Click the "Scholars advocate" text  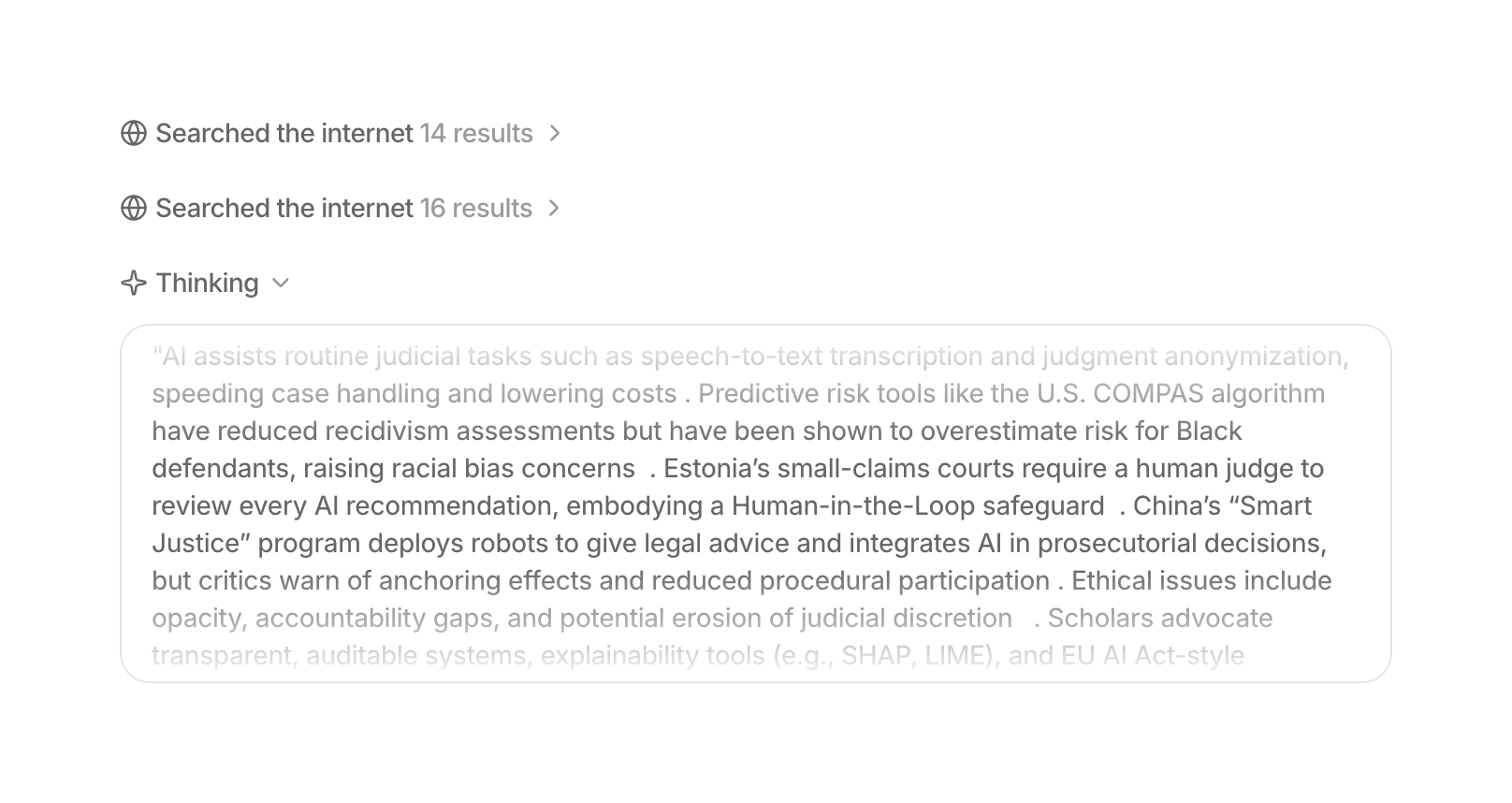pos(1160,619)
